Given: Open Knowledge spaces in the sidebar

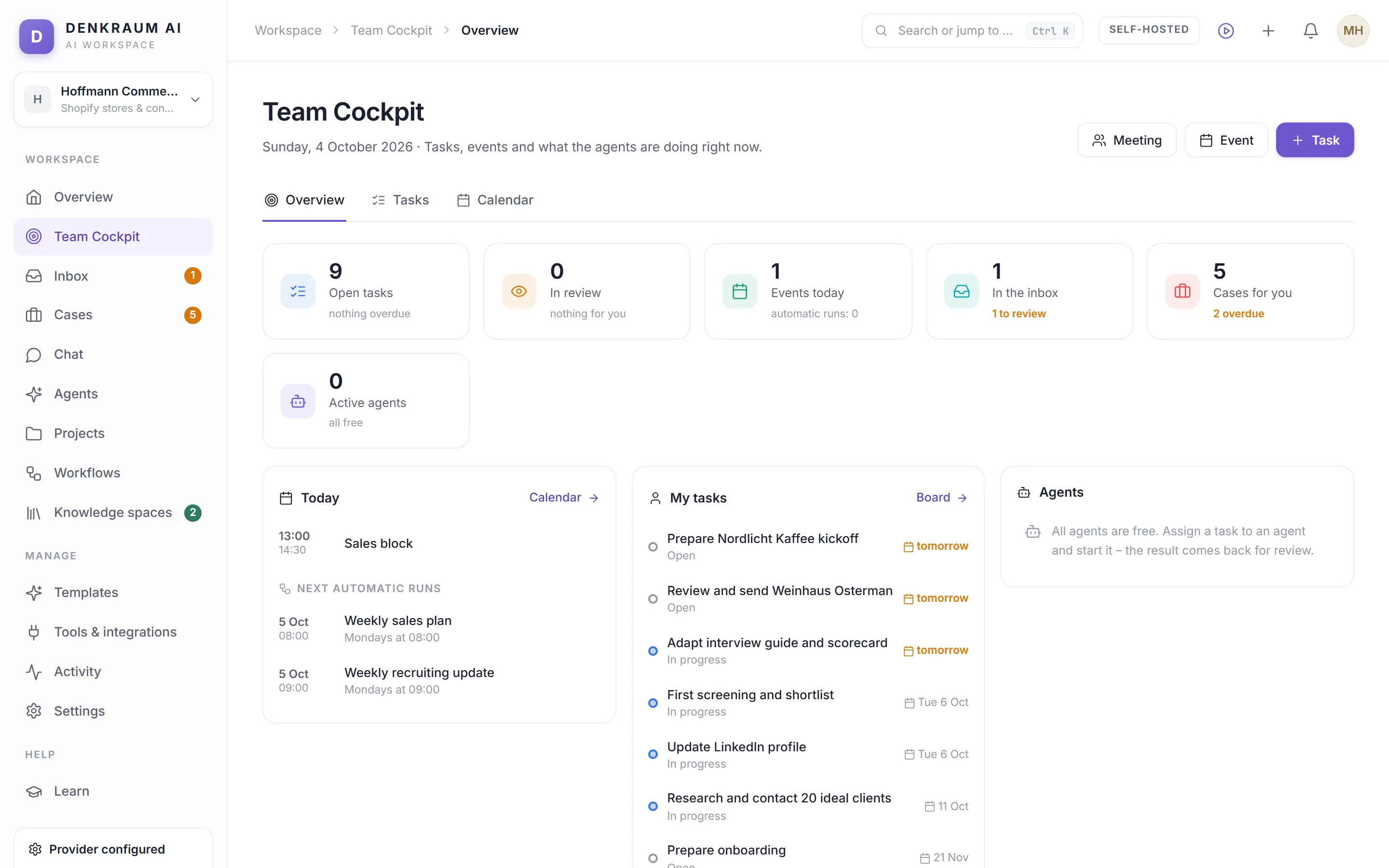Looking at the screenshot, I should 113,512.
